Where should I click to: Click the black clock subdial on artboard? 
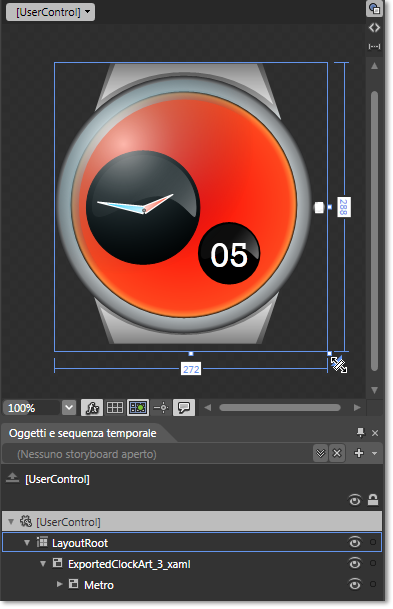coord(143,208)
